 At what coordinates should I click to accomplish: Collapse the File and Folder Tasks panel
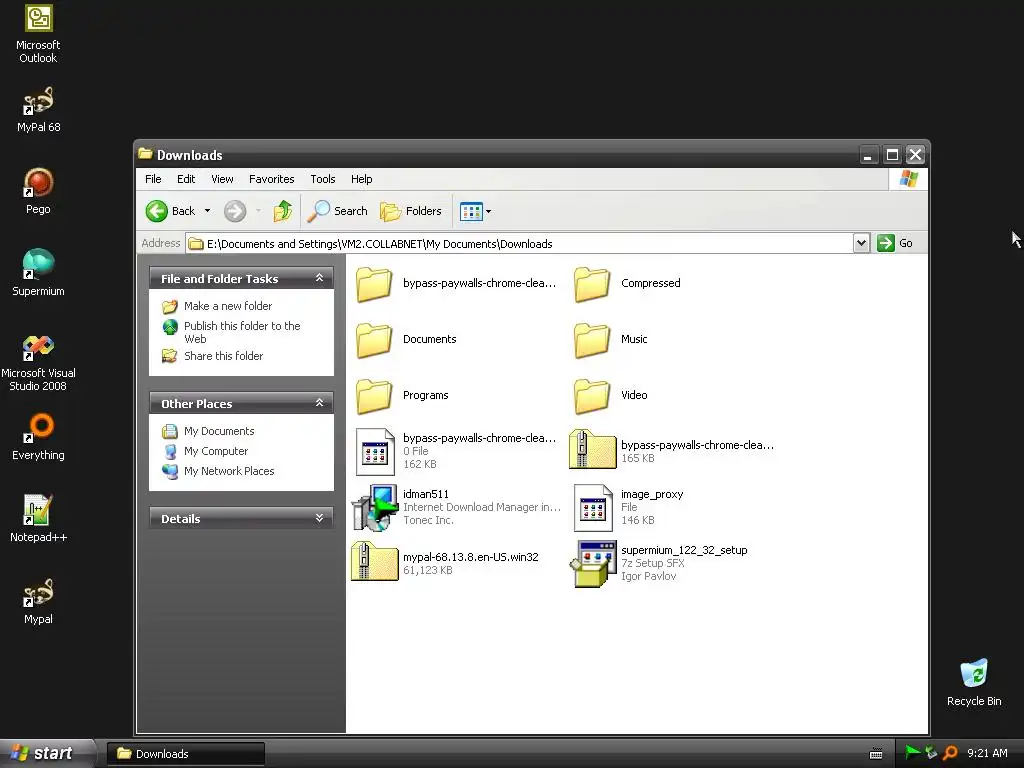pos(319,278)
